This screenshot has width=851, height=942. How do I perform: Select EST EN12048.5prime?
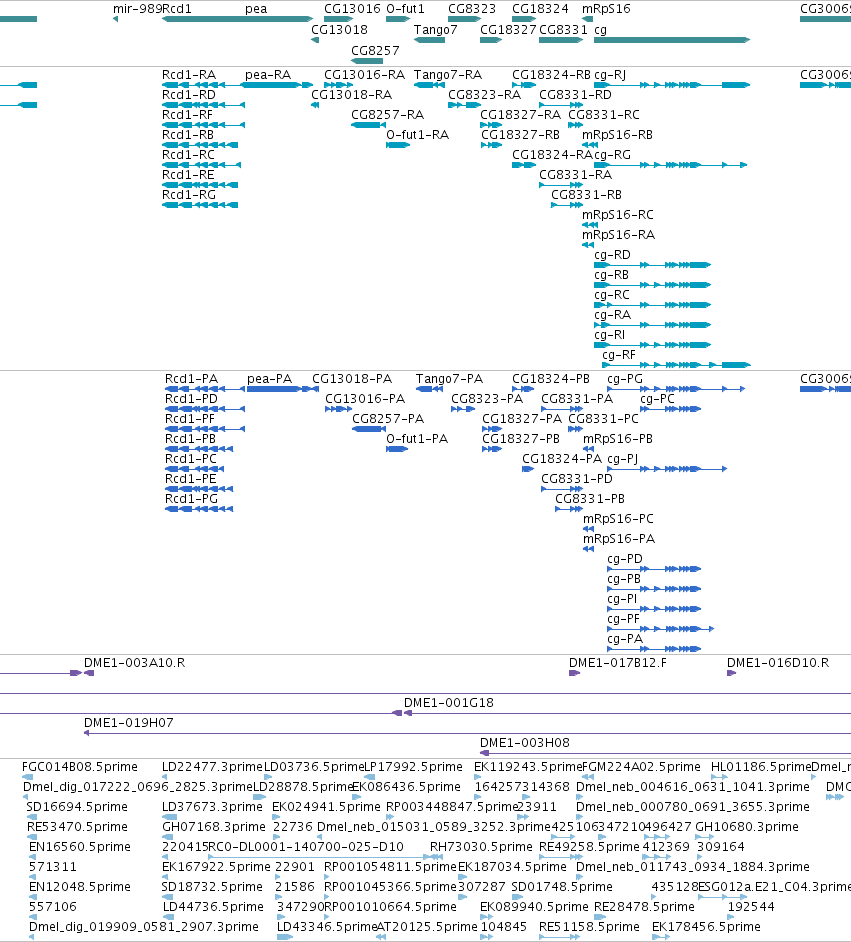[x=80, y=887]
